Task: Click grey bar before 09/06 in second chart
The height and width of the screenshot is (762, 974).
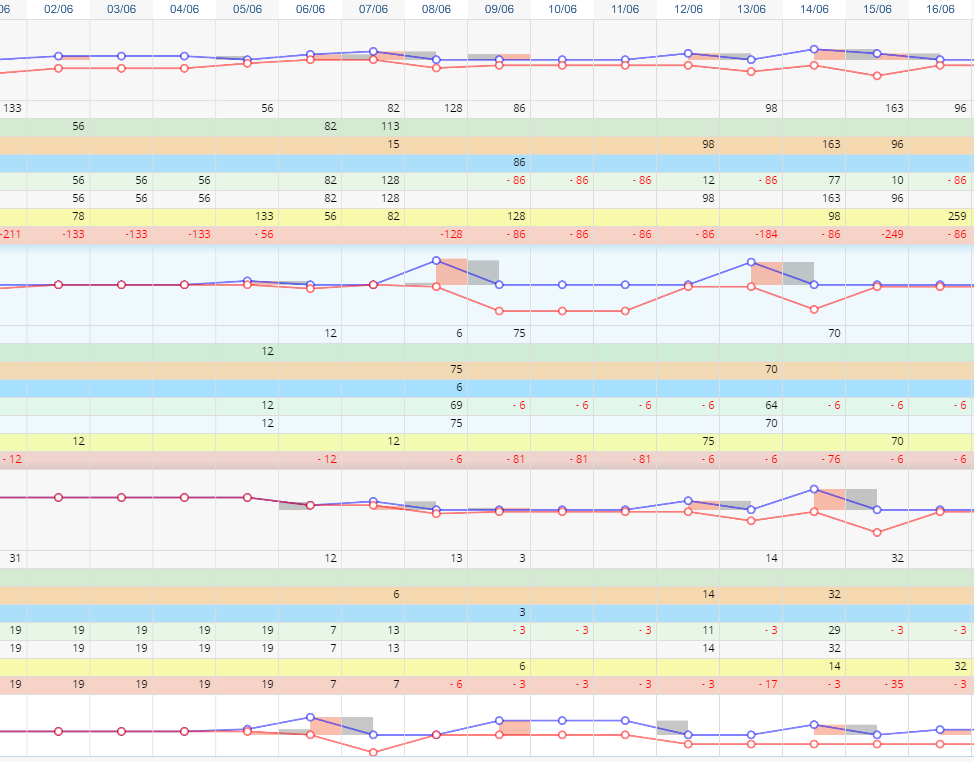Action: click(483, 273)
